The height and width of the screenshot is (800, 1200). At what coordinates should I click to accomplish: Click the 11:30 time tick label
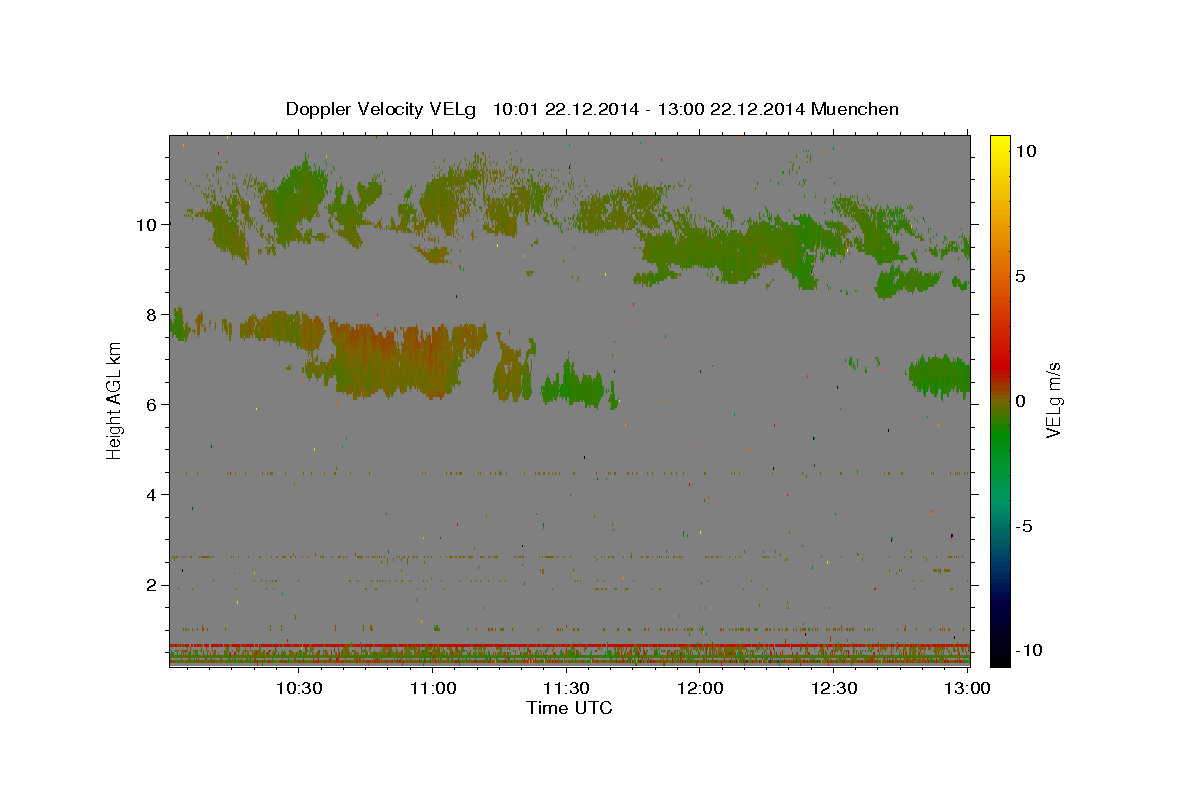566,688
